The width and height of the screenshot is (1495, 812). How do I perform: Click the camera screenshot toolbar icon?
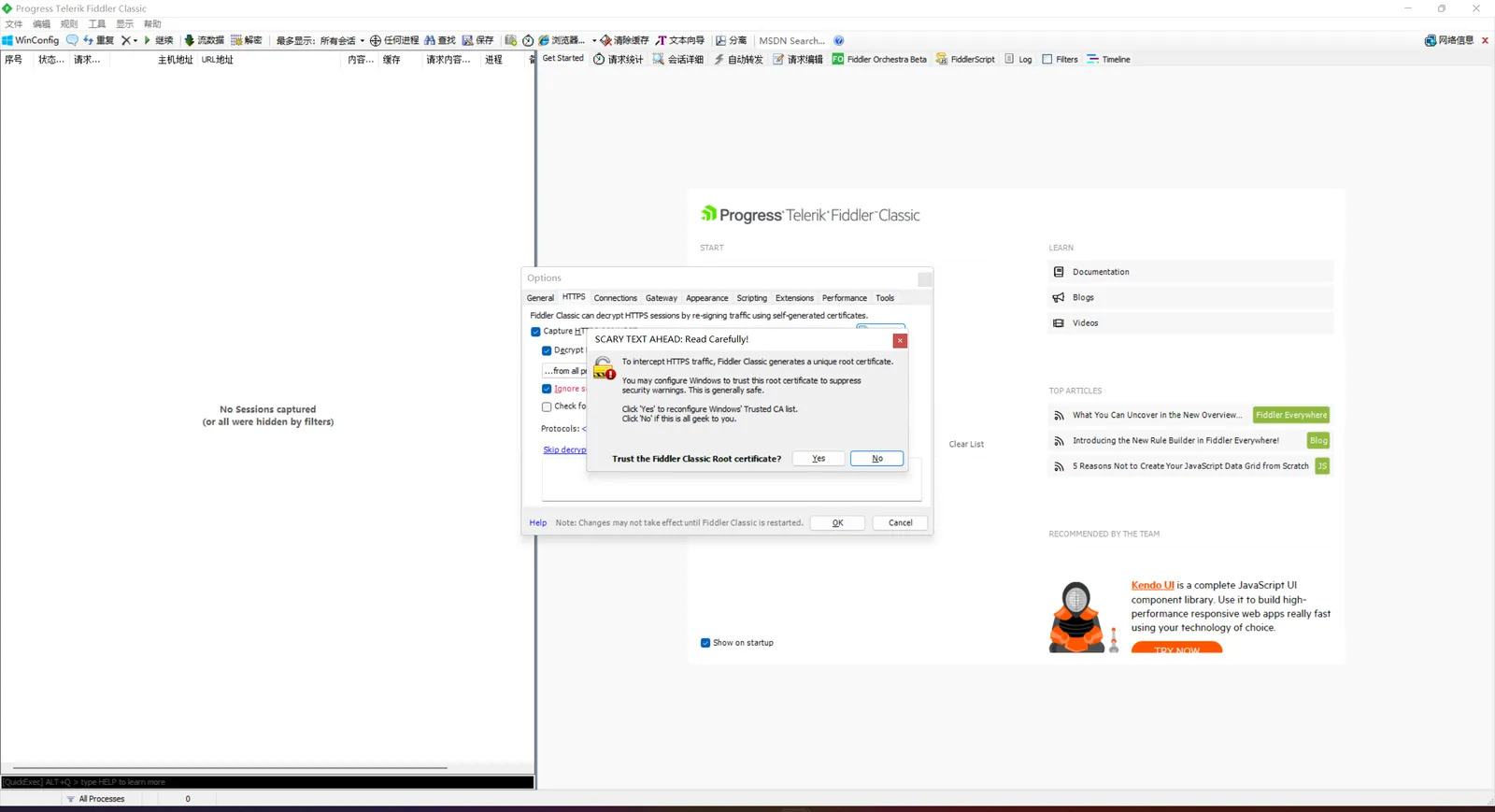point(510,40)
